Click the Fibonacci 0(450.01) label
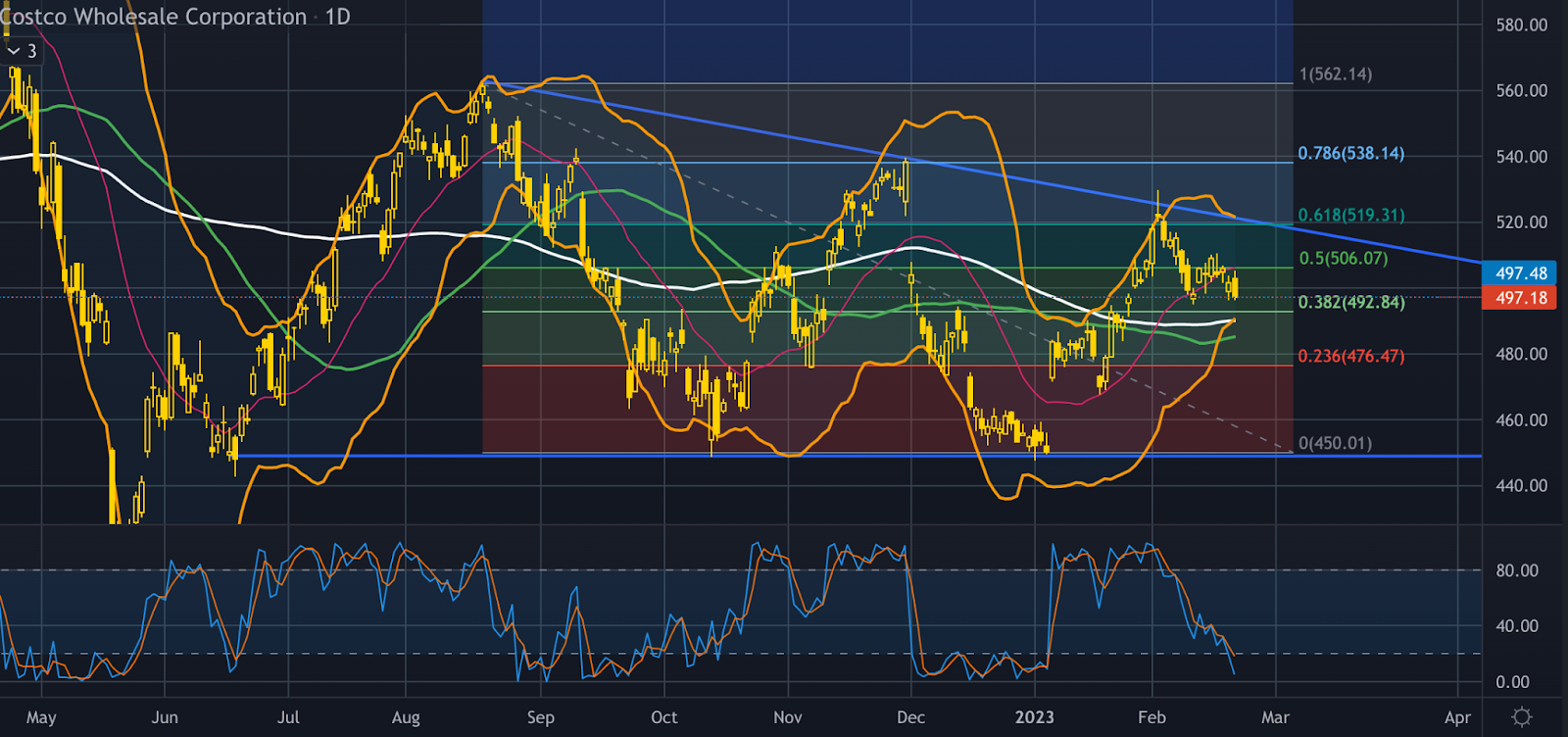The image size is (1568, 737). (x=1336, y=443)
